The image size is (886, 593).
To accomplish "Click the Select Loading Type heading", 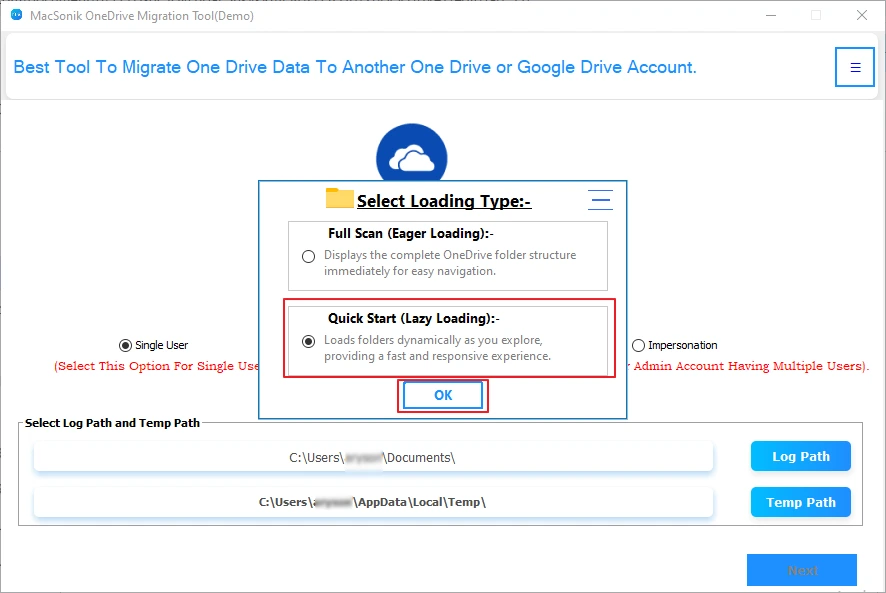I will coord(444,201).
